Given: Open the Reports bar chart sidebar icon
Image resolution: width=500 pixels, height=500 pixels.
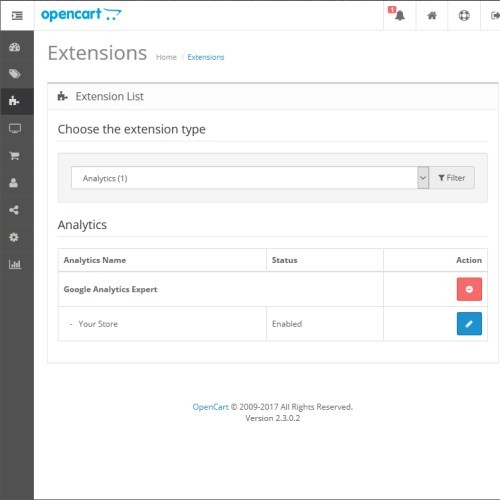Looking at the screenshot, I should [15, 264].
